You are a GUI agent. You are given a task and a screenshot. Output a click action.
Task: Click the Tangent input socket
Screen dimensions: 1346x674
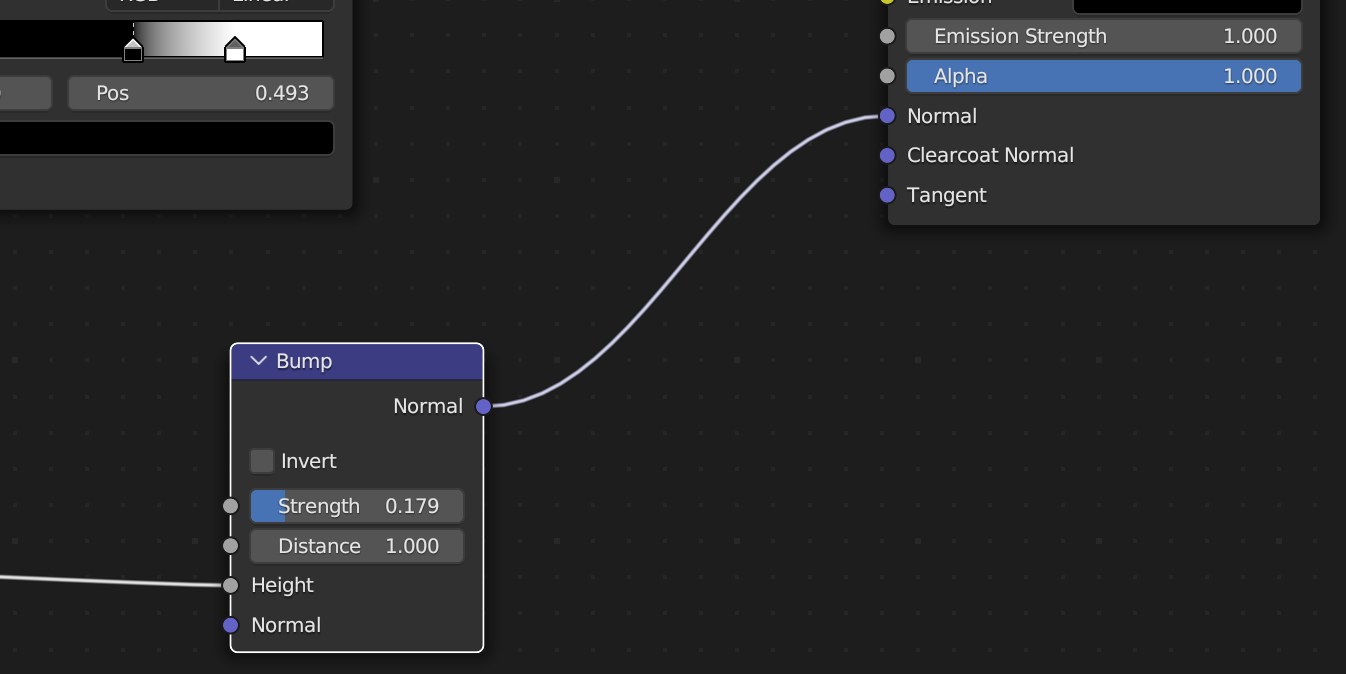887,195
